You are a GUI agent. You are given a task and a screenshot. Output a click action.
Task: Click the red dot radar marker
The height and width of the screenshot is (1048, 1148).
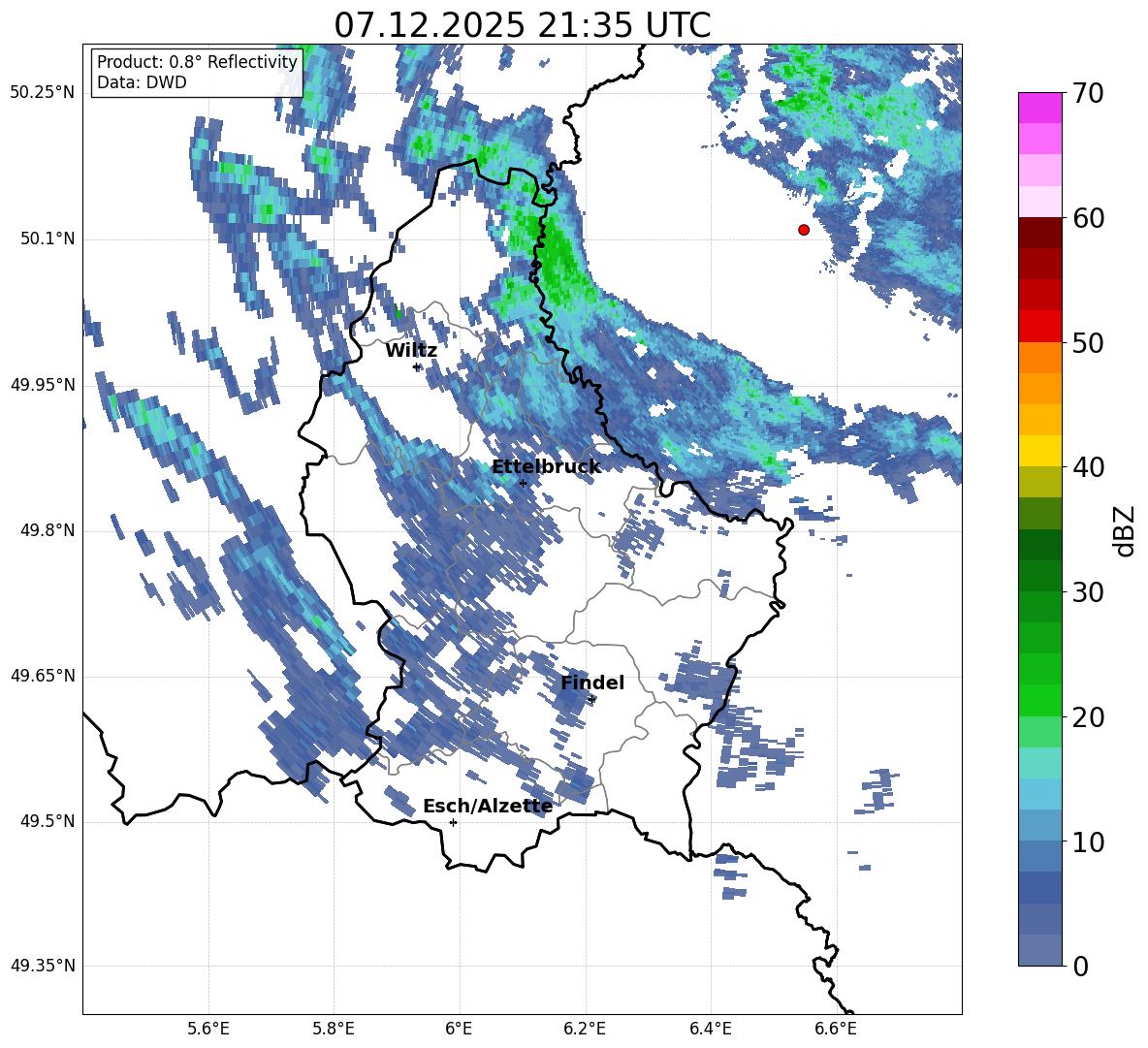point(803,230)
